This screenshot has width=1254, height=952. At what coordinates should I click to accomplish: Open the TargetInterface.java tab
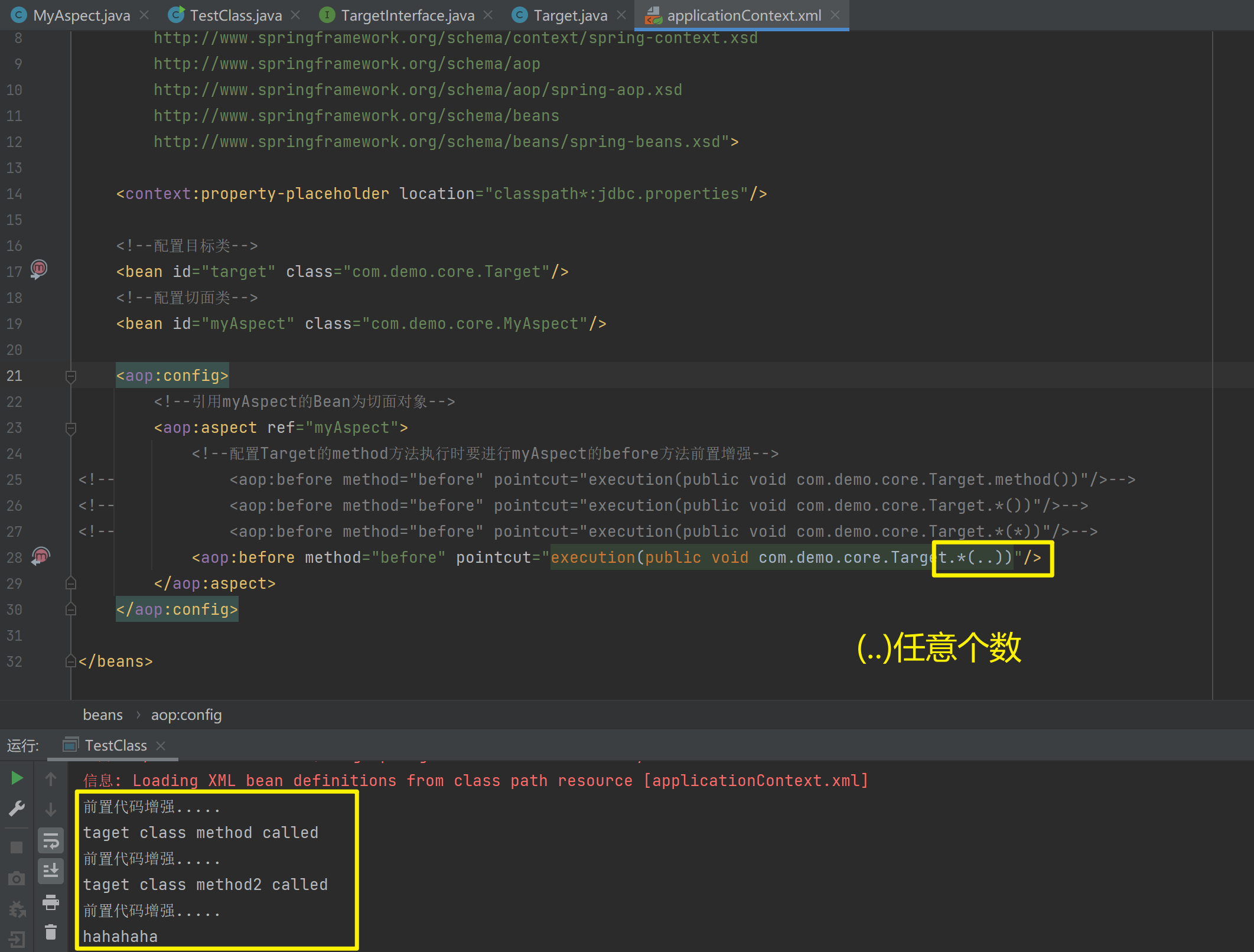coord(407,15)
